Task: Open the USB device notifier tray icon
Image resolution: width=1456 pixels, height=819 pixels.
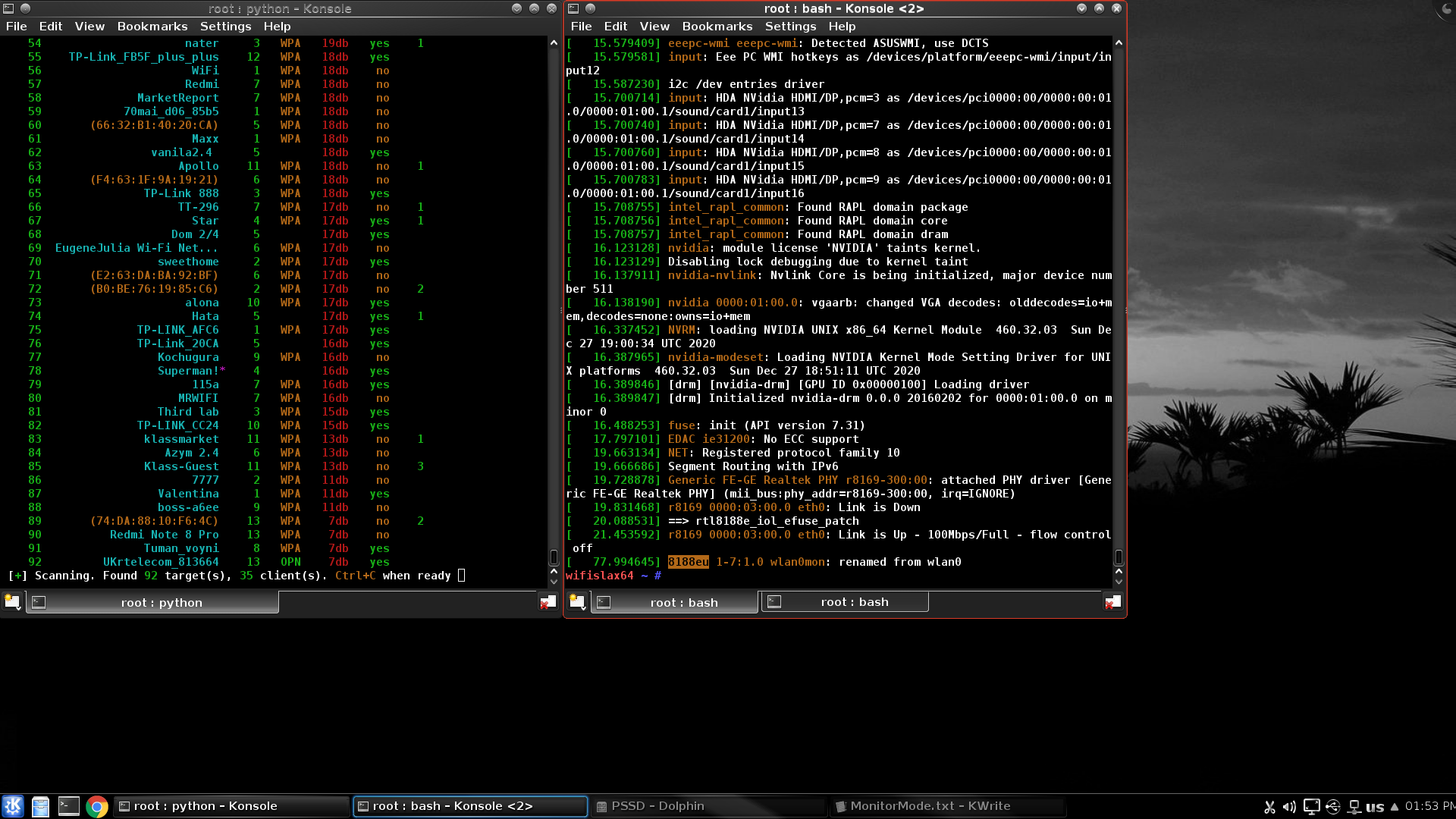Action: coord(1332,807)
